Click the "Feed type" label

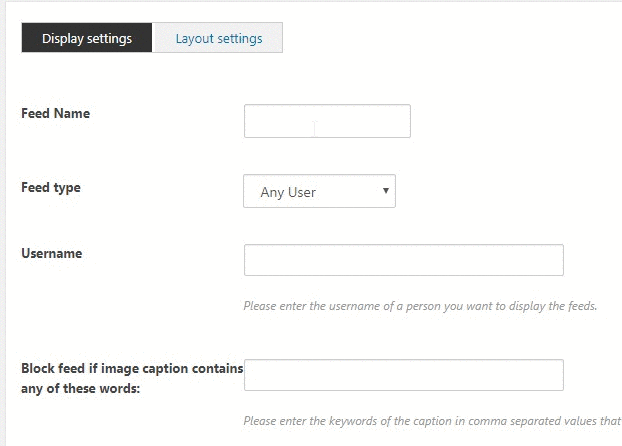[51, 188]
